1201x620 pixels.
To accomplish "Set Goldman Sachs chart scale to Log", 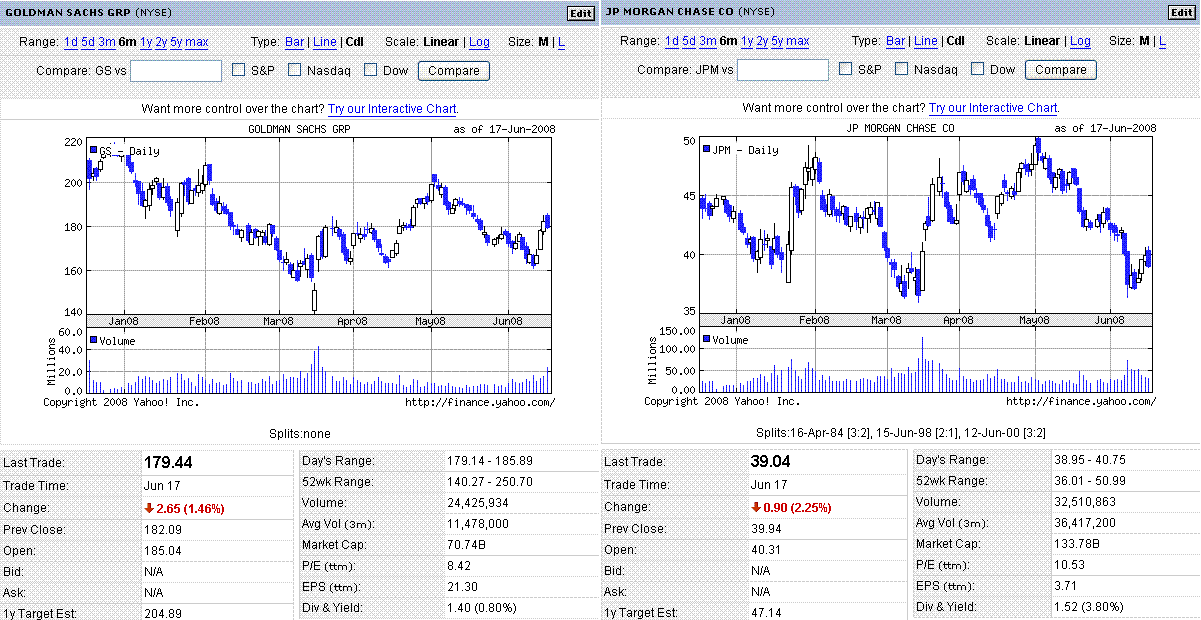I will coord(479,42).
